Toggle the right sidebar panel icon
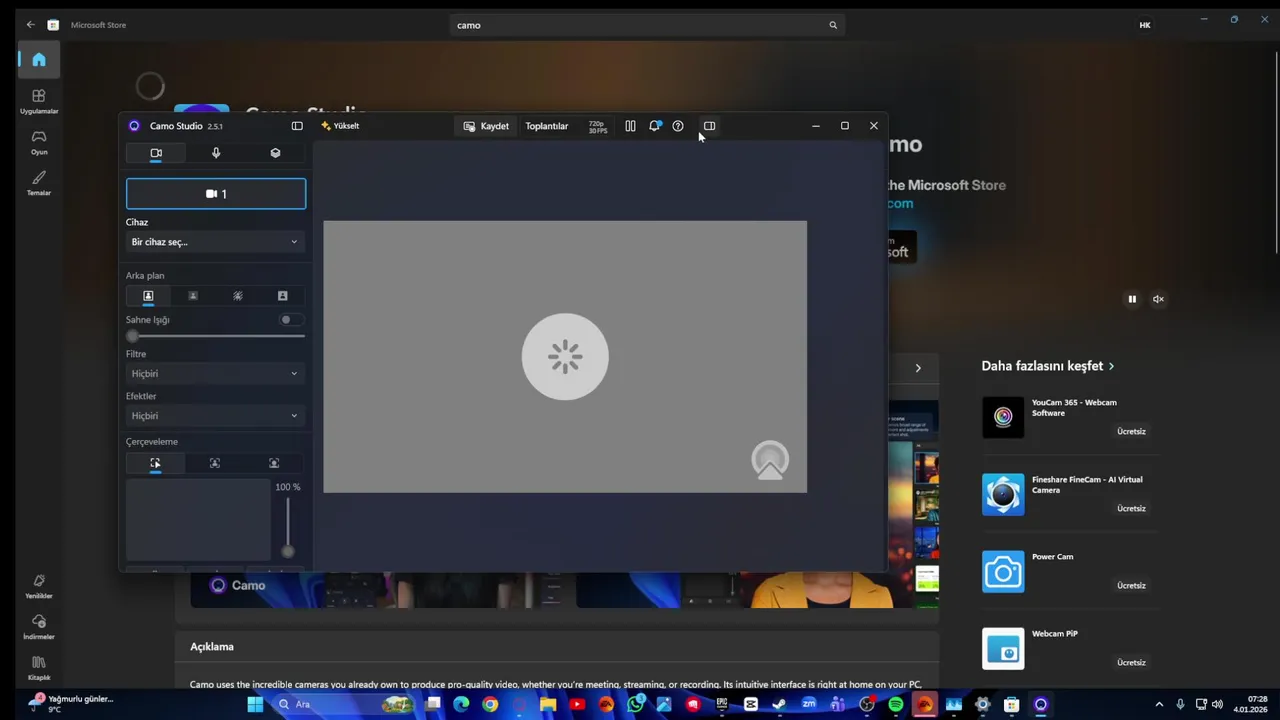 pos(709,126)
